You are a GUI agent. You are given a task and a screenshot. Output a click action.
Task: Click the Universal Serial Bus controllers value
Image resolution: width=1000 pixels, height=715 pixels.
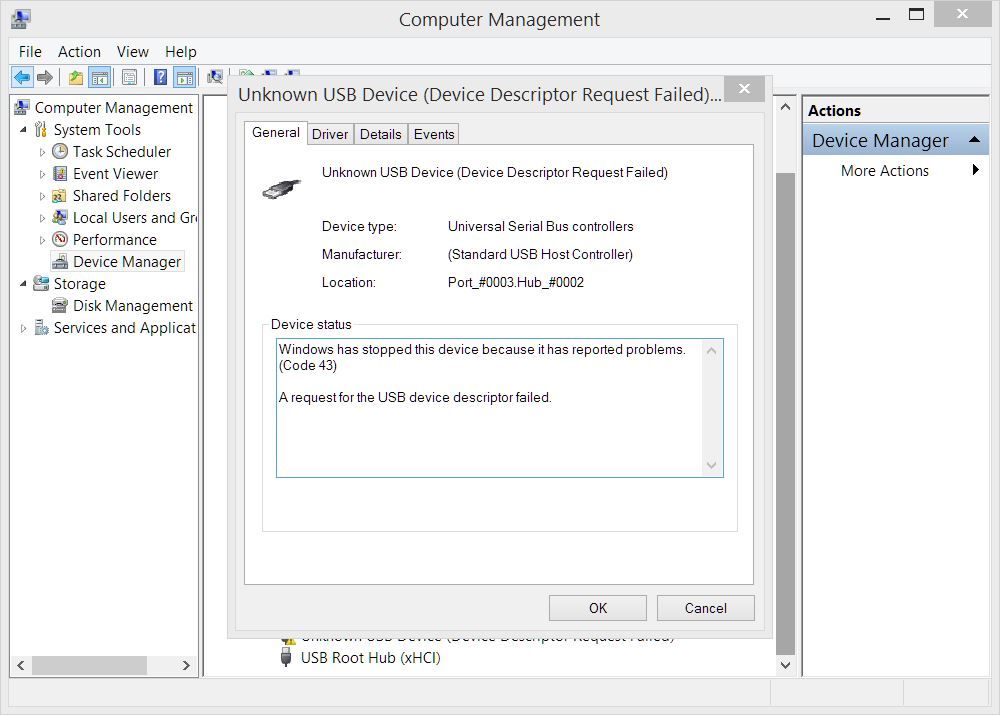[540, 226]
